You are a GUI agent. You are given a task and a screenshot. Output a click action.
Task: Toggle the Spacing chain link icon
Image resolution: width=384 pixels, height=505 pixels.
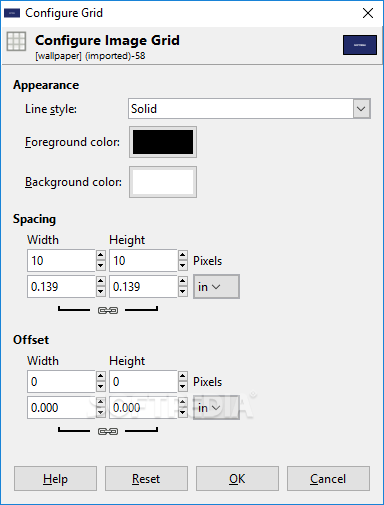(108, 310)
